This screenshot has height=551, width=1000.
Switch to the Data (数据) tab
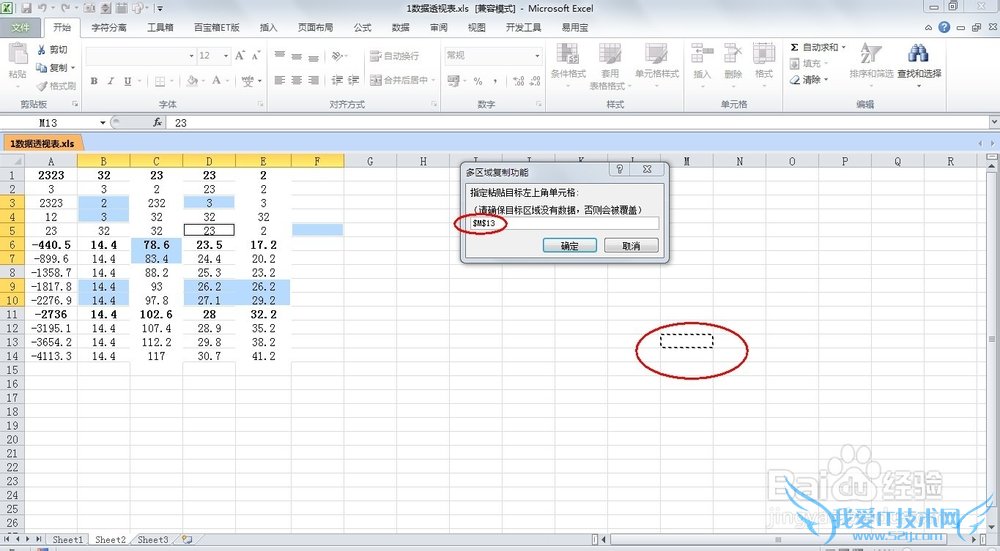point(401,27)
